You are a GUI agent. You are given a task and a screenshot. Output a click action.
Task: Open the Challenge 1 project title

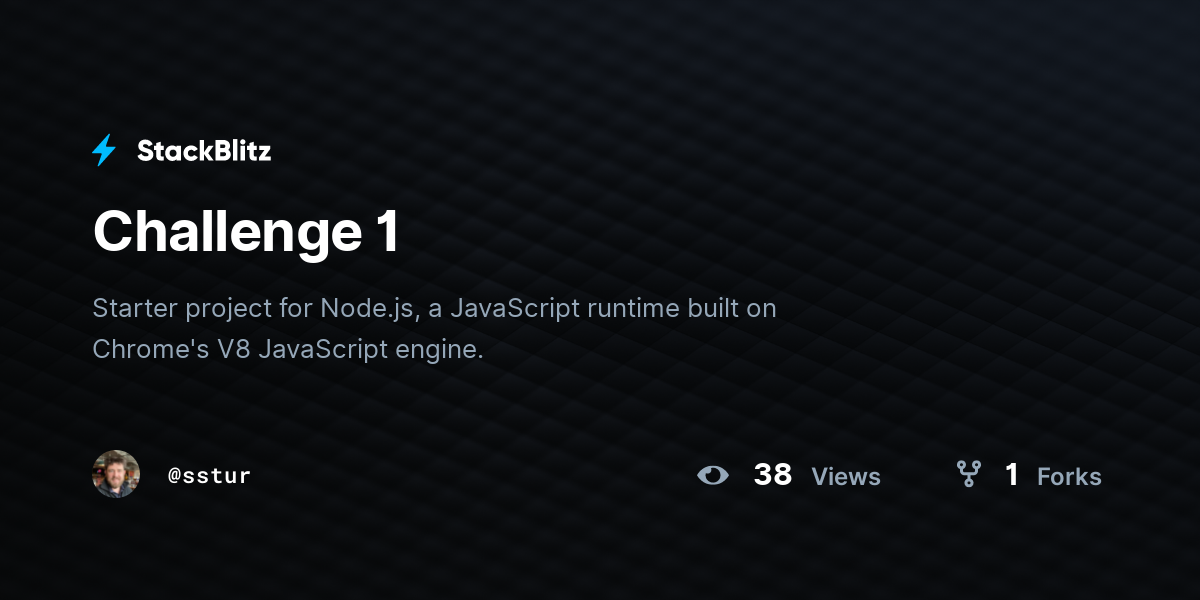[x=246, y=232]
